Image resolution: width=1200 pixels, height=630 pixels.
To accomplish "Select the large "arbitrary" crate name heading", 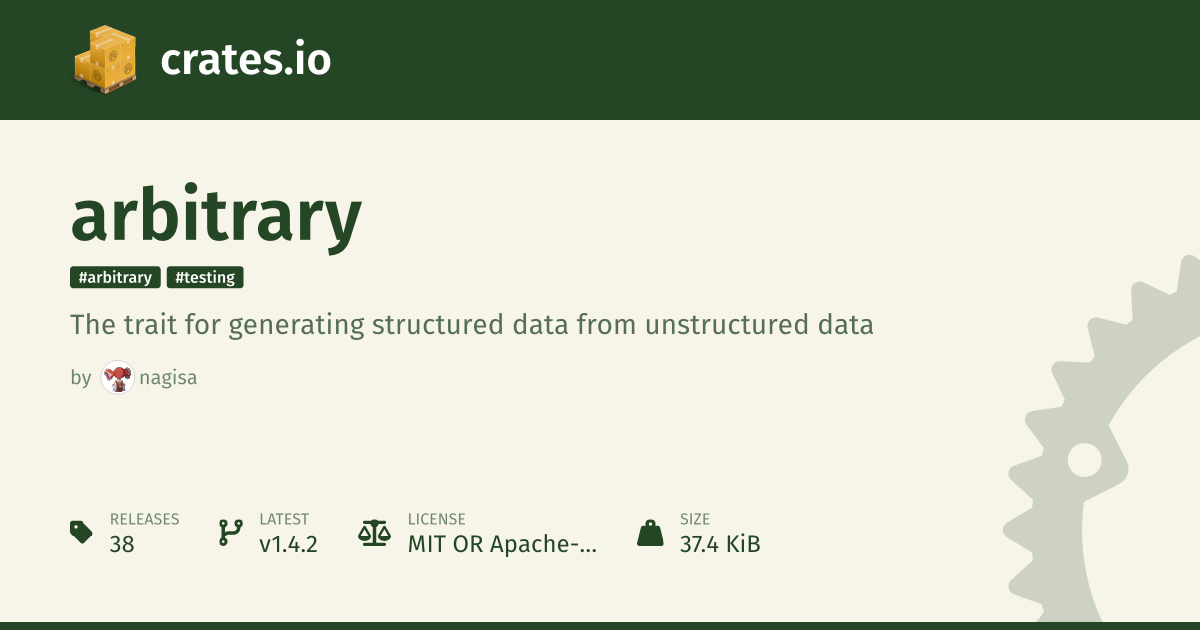I will (x=216, y=217).
